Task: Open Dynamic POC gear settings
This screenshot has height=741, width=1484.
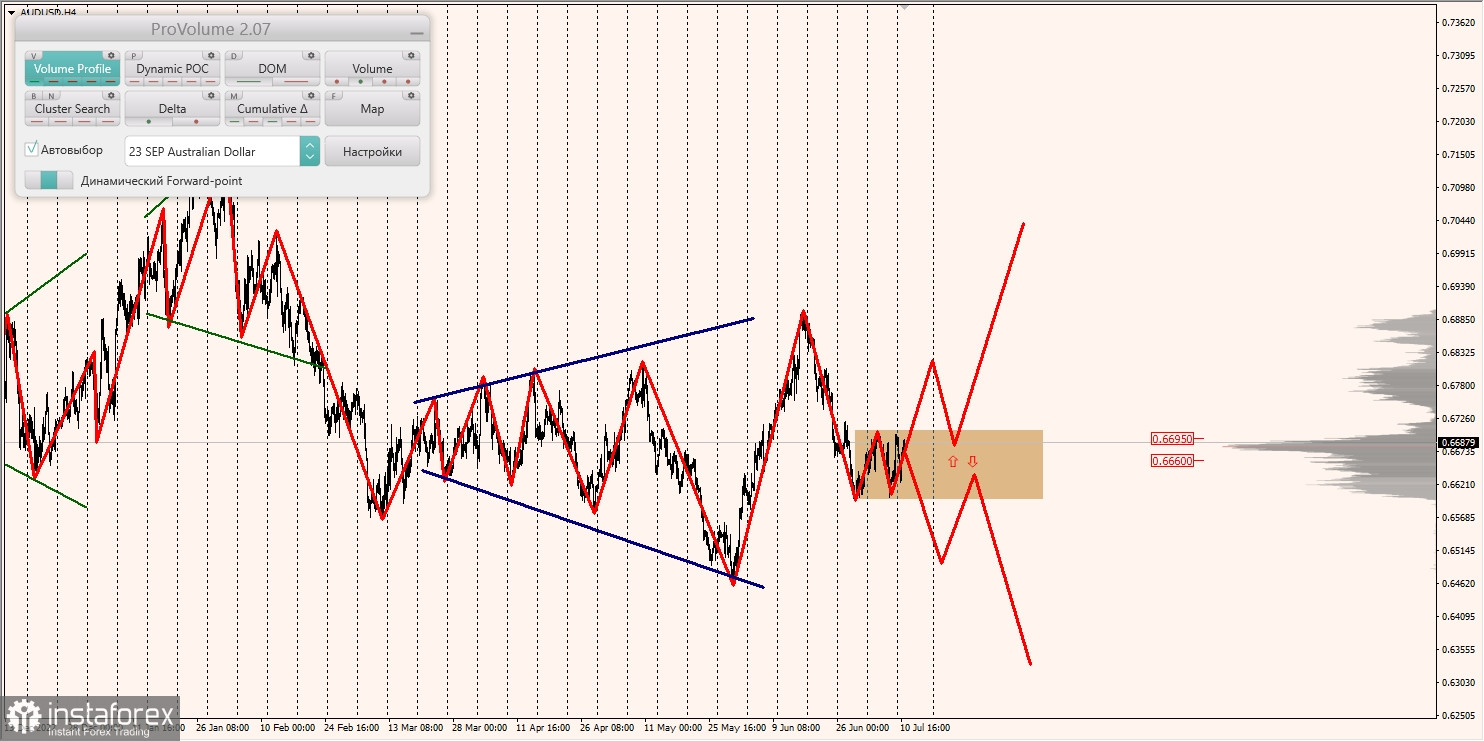Action: pyautogui.click(x=211, y=56)
